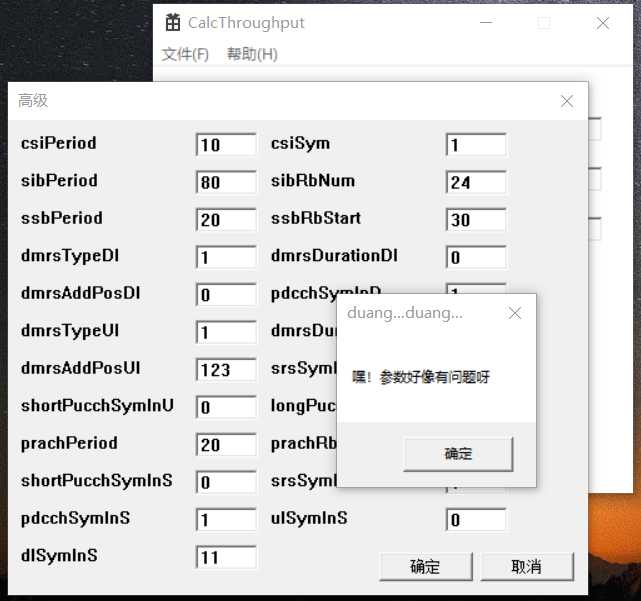Click the dlSymInS input field
641x601 pixels.
click(226, 557)
